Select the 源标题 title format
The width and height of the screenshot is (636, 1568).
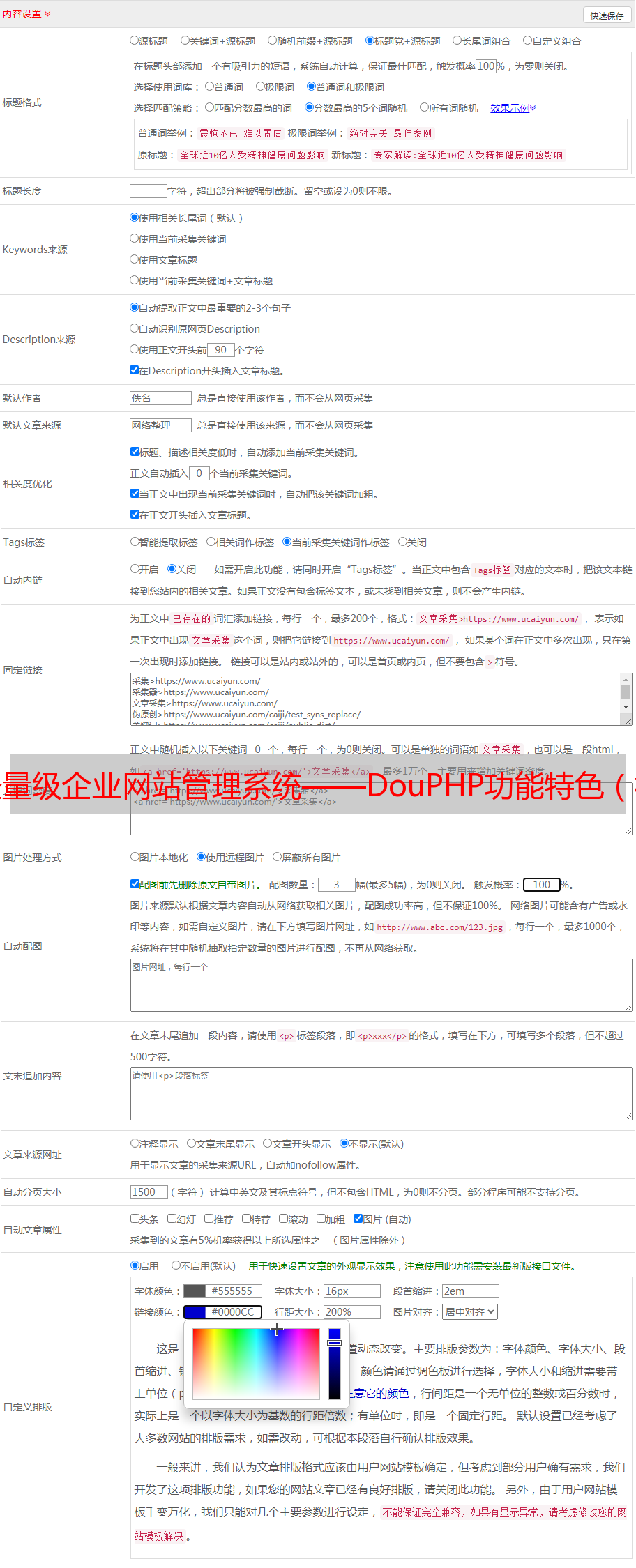tap(135, 40)
